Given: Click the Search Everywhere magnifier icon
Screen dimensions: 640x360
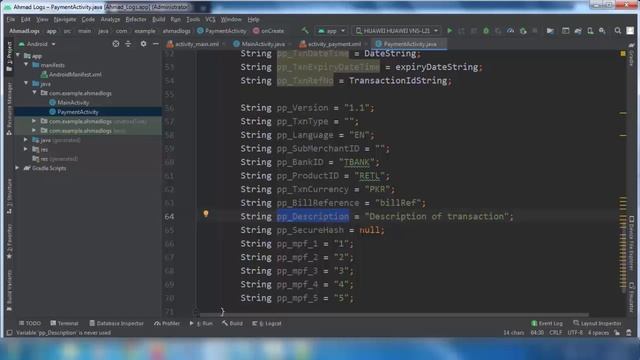Looking at the screenshot, I should [x=618, y=31].
